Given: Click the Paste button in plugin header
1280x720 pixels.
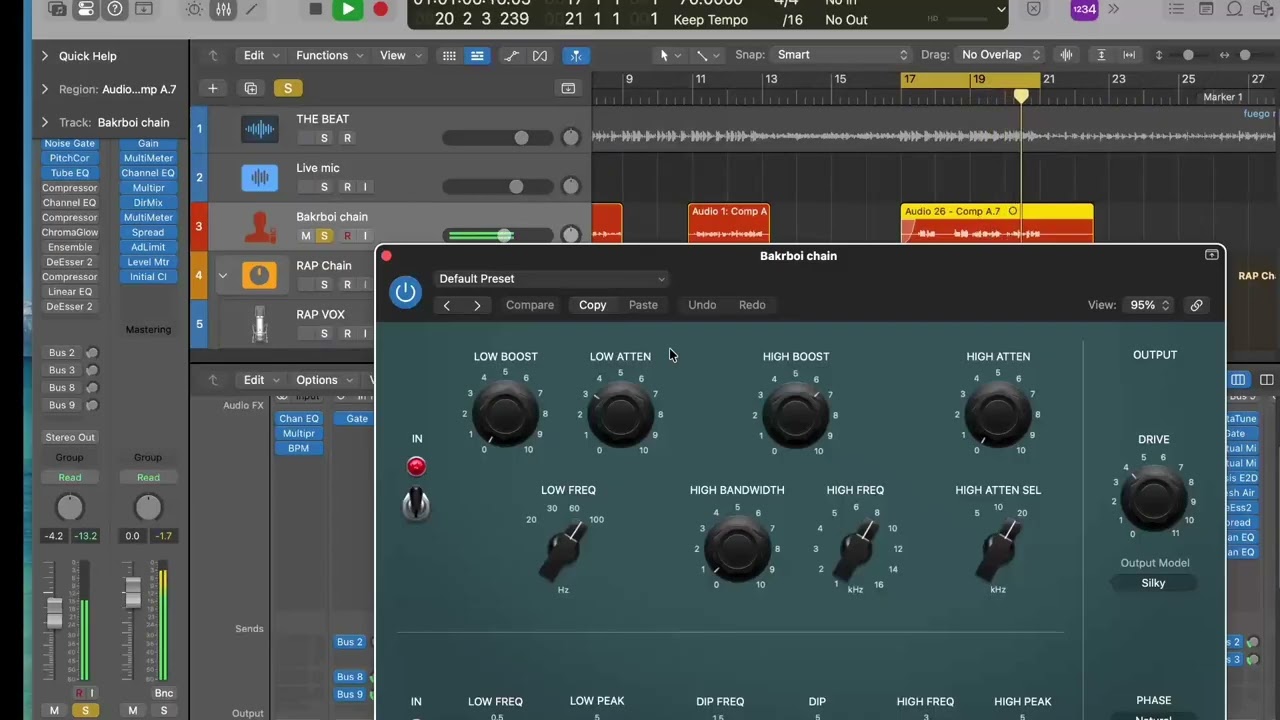Looking at the screenshot, I should [x=643, y=305].
